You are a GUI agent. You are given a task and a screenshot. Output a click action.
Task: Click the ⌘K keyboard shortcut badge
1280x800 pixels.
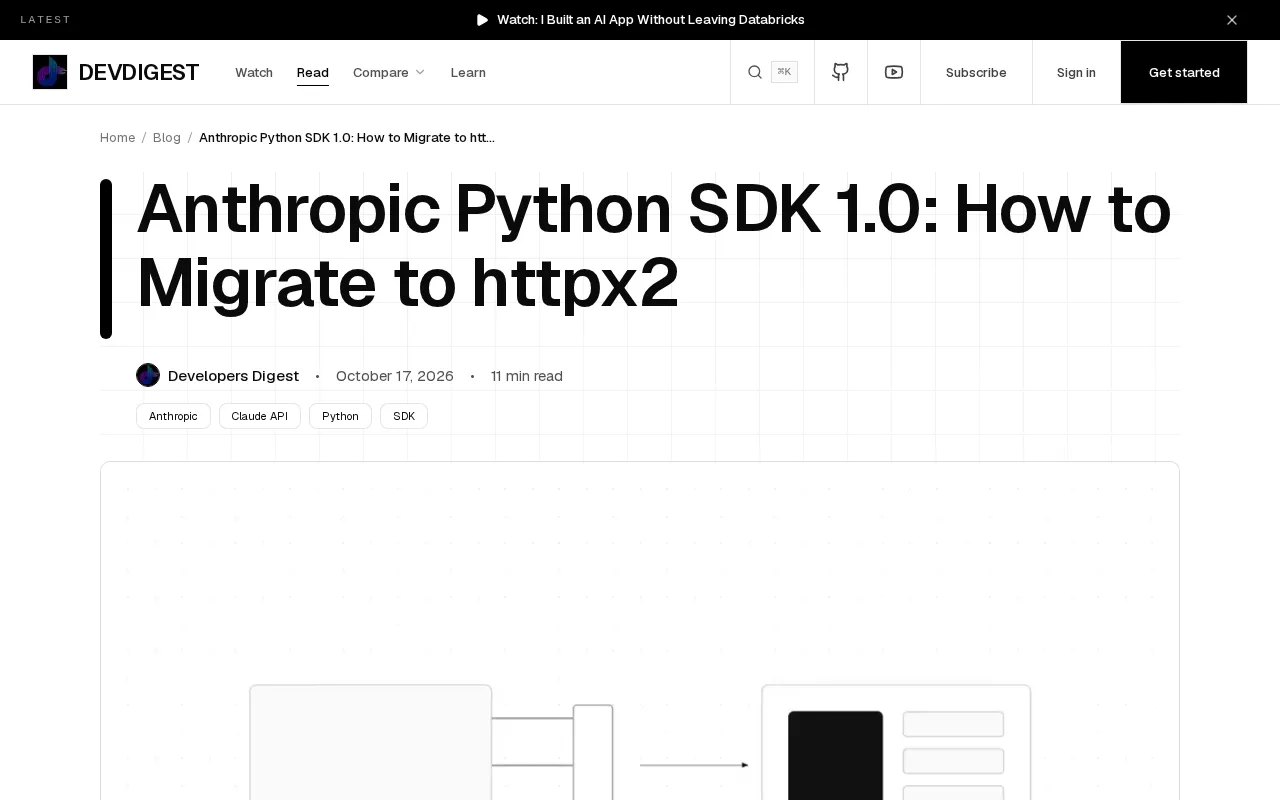point(784,72)
